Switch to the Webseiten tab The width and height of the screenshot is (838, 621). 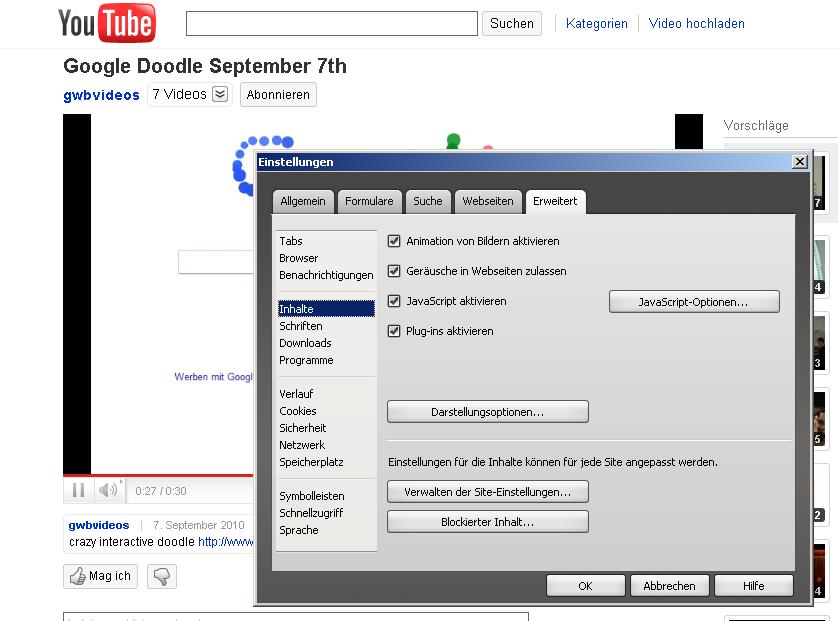tap(488, 201)
